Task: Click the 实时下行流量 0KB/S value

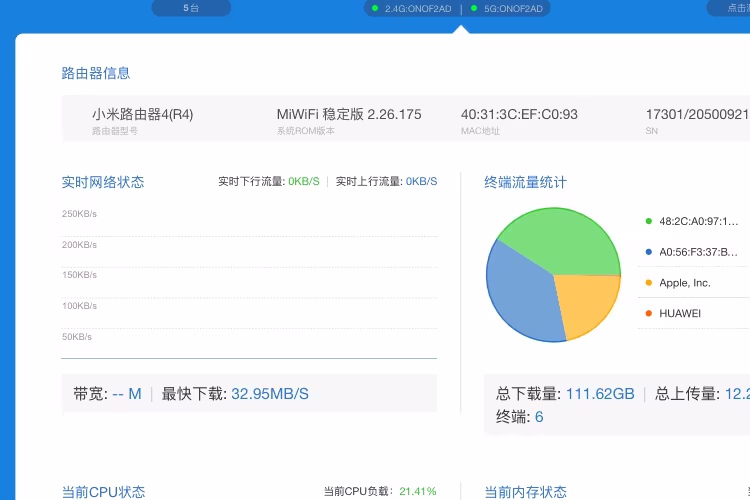Action: 304,181
